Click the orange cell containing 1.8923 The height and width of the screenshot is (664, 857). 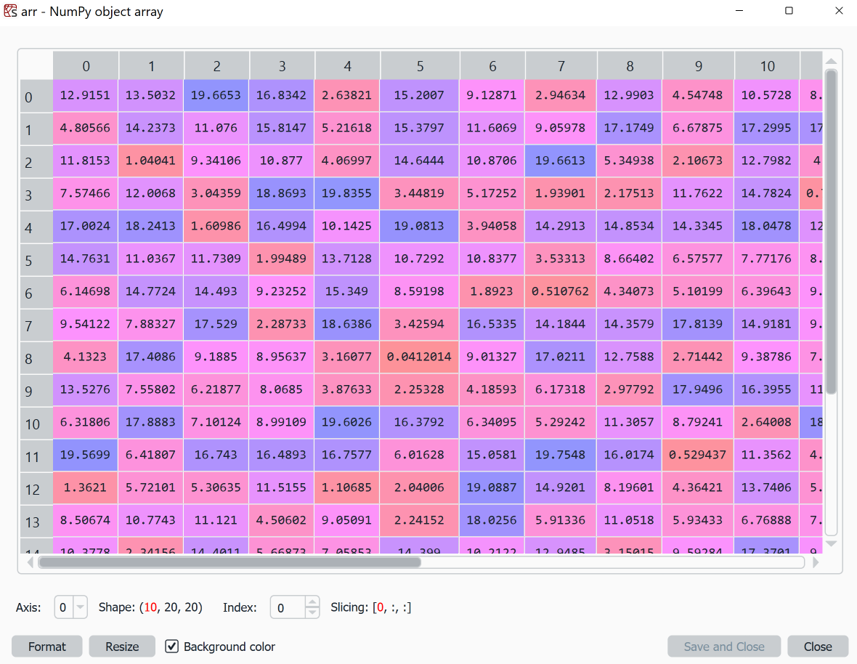click(492, 292)
